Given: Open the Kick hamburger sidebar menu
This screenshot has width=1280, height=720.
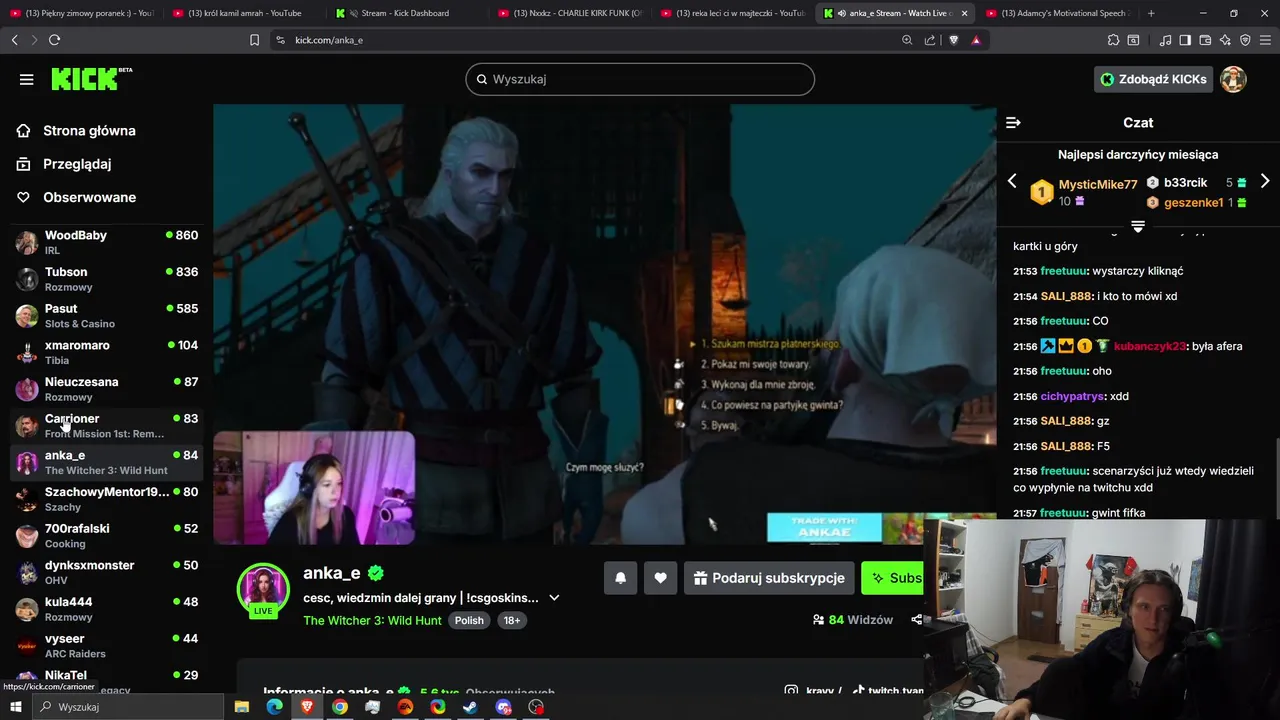Looking at the screenshot, I should [x=26, y=79].
